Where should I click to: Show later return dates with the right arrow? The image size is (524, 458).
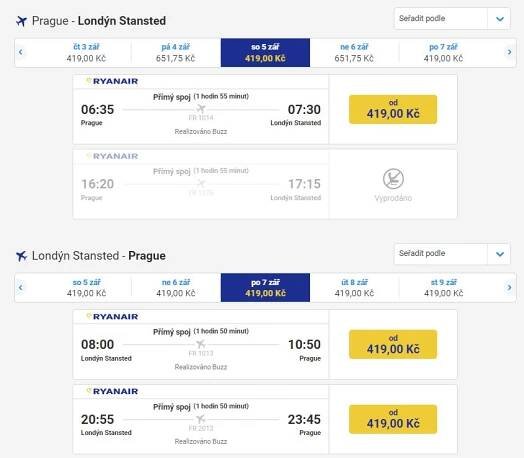[509, 287]
